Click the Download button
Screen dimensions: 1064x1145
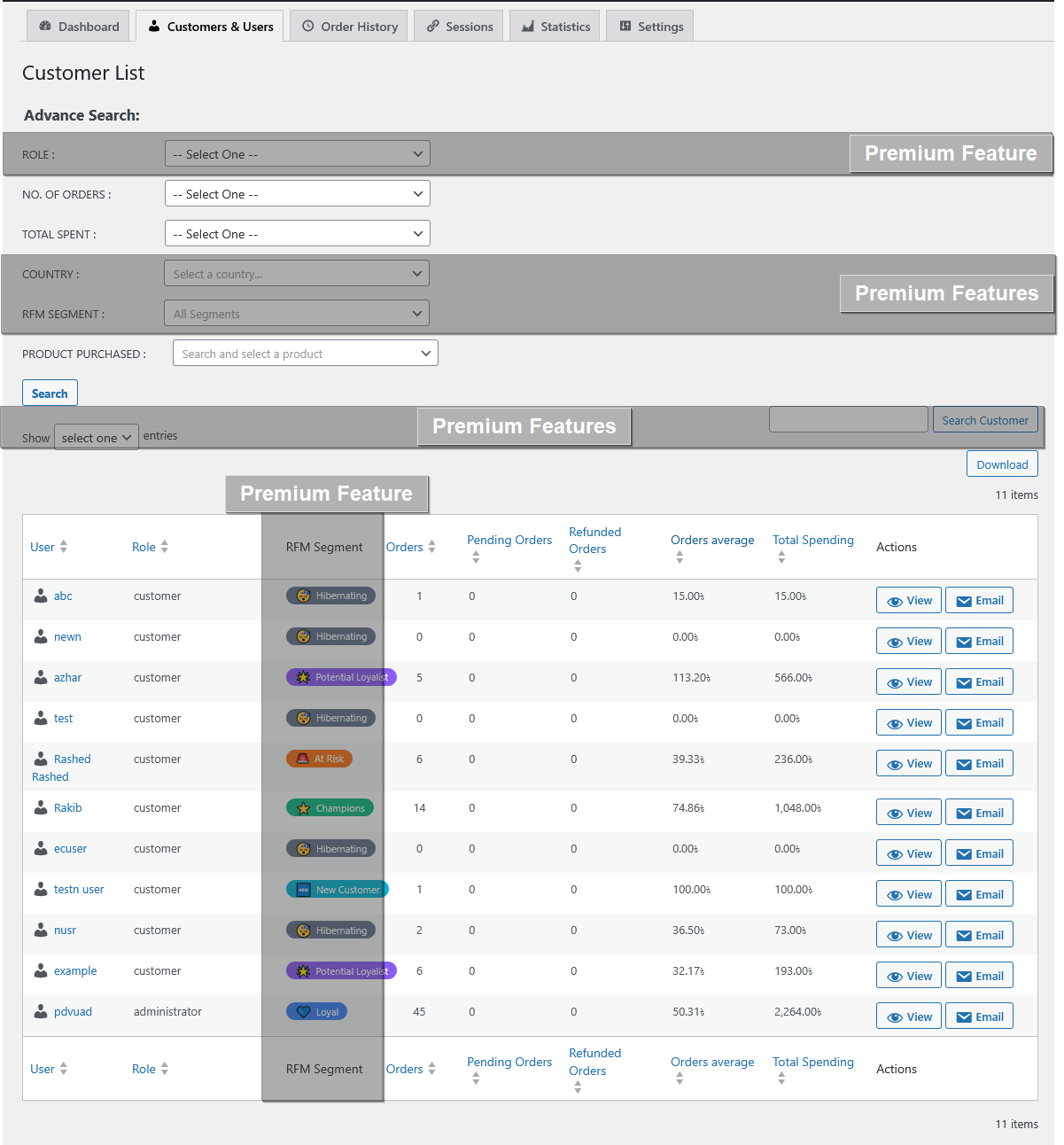click(1002, 464)
